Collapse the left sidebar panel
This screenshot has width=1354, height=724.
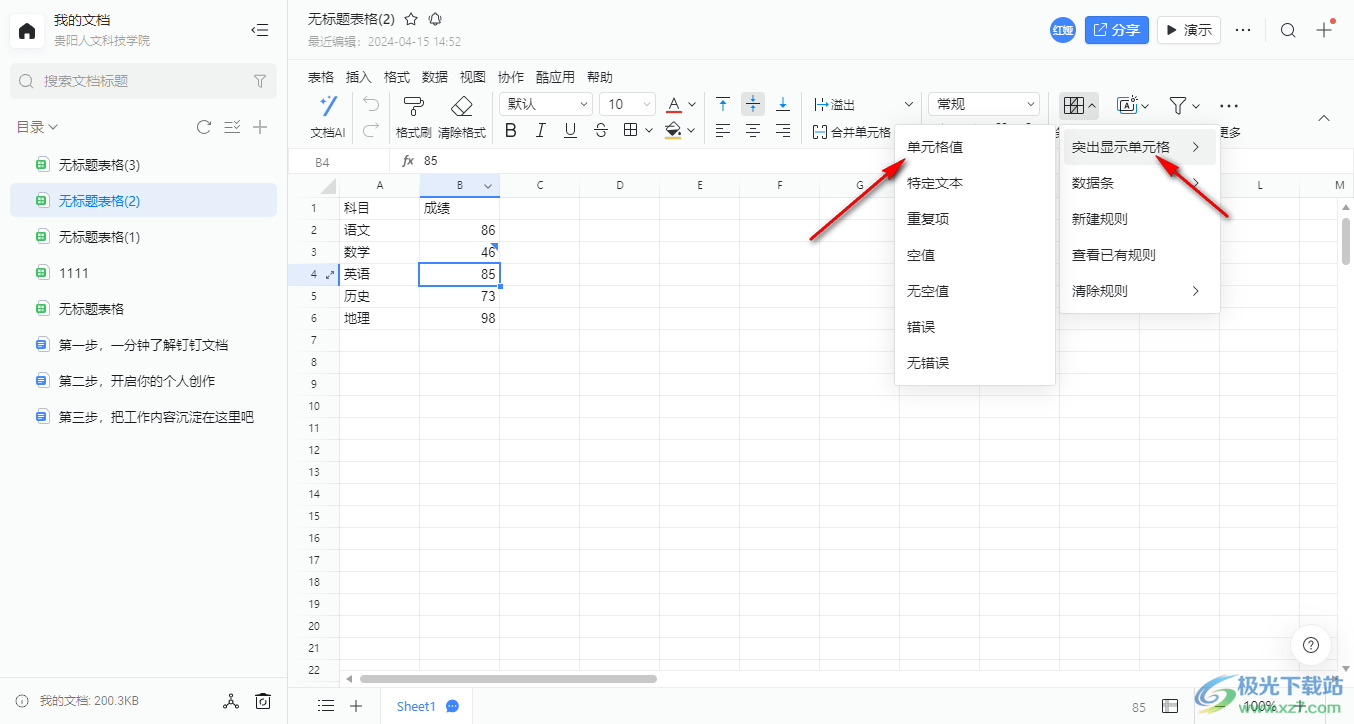click(260, 30)
